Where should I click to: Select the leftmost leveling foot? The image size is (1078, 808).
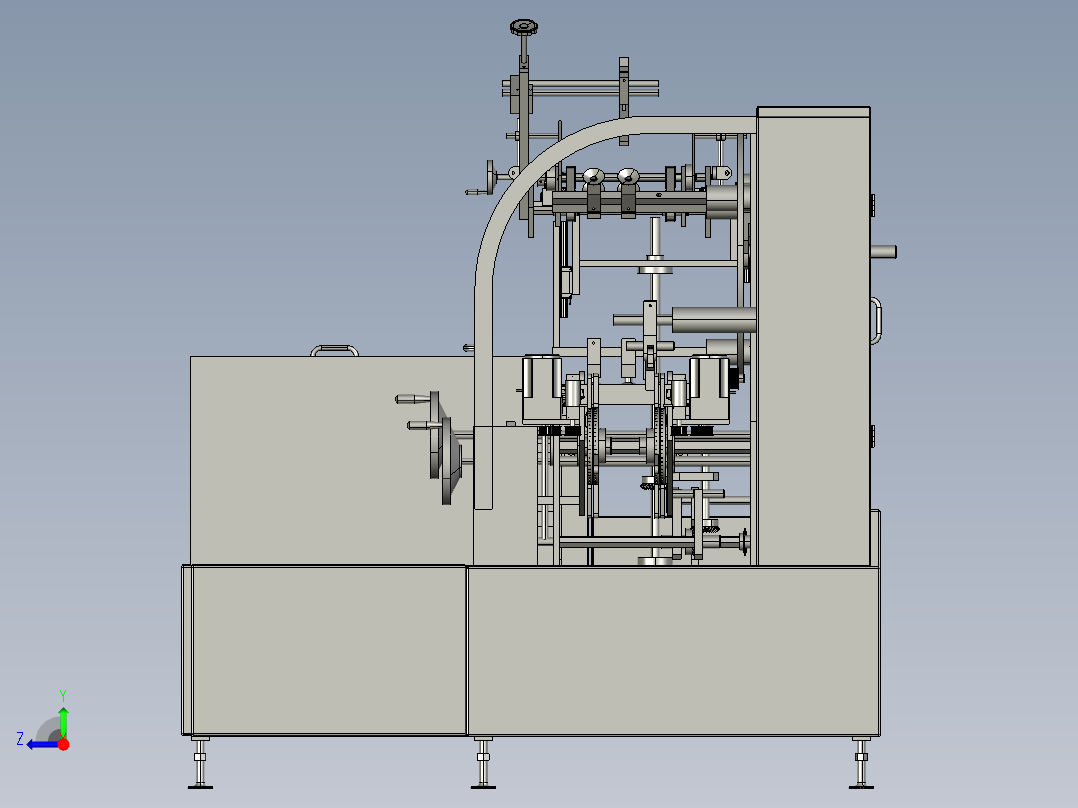(200, 763)
